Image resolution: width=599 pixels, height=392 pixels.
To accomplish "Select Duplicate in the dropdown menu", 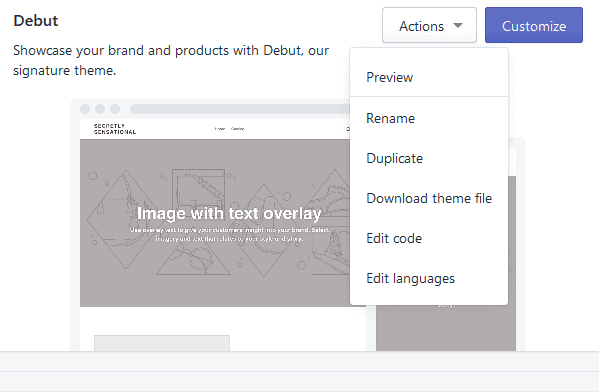I will click(429, 158).
